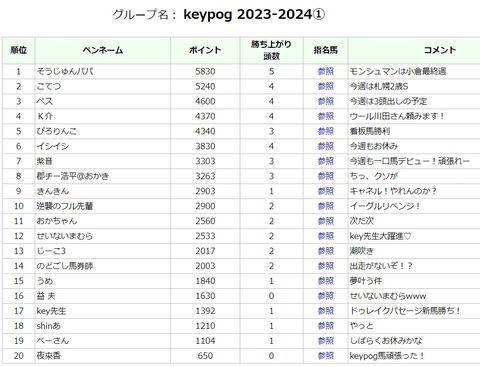Open 参照 link for key先生 row
Viewport: 480px width, 367px height.
326,311
